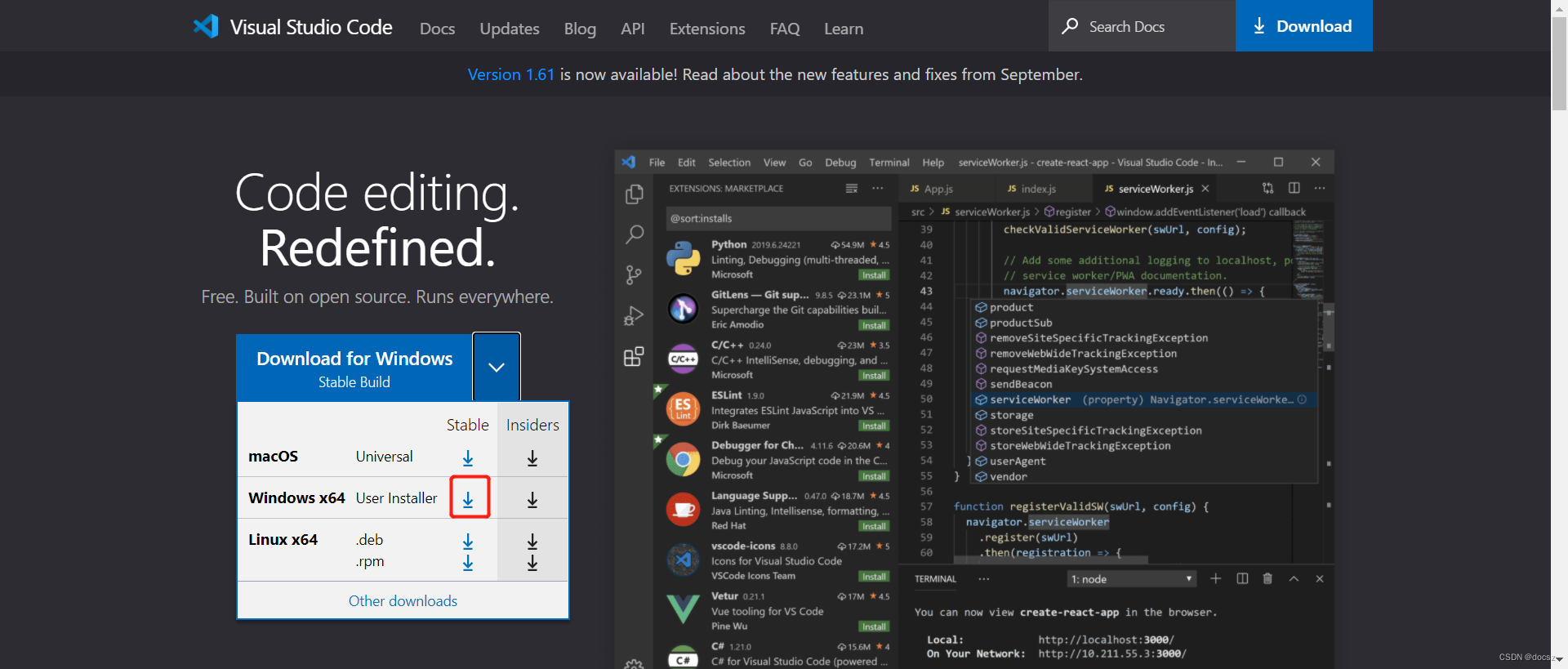The height and width of the screenshot is (669, 1568).
Task: Click the search magnifier icon in Search Docs
Action: (x=1070, y=26)
